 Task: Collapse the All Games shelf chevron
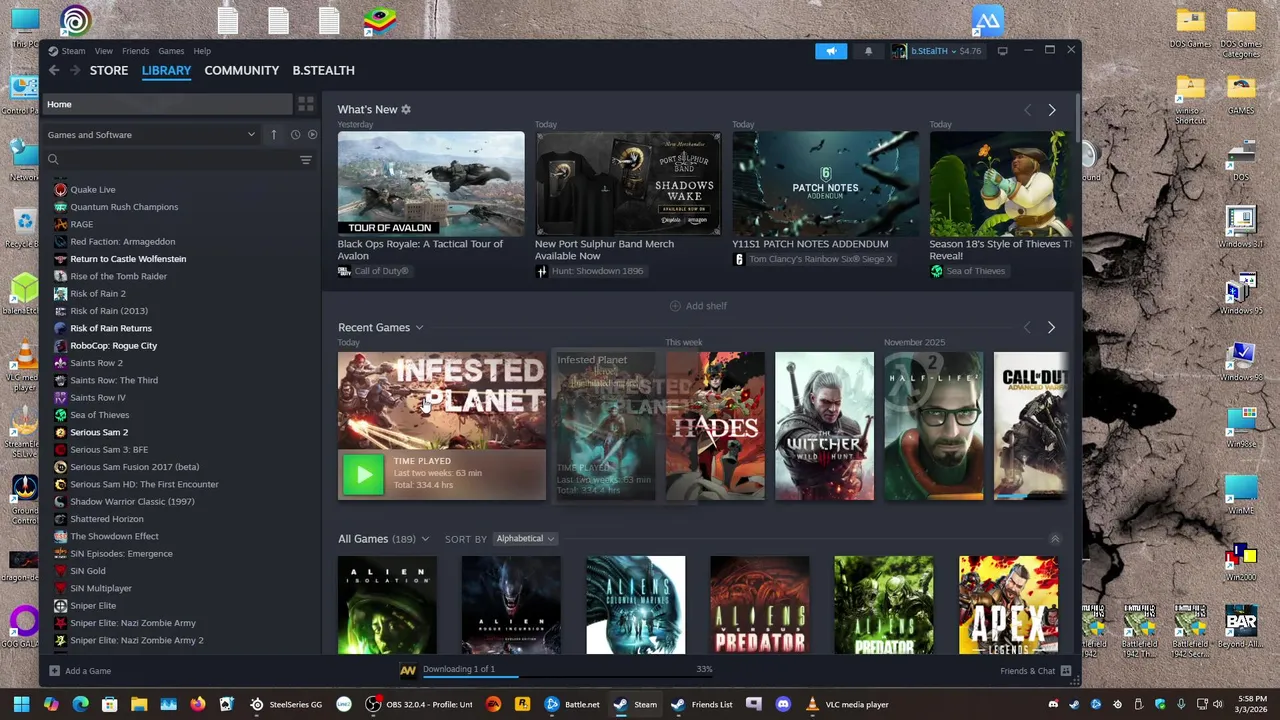click(1054, 539)
